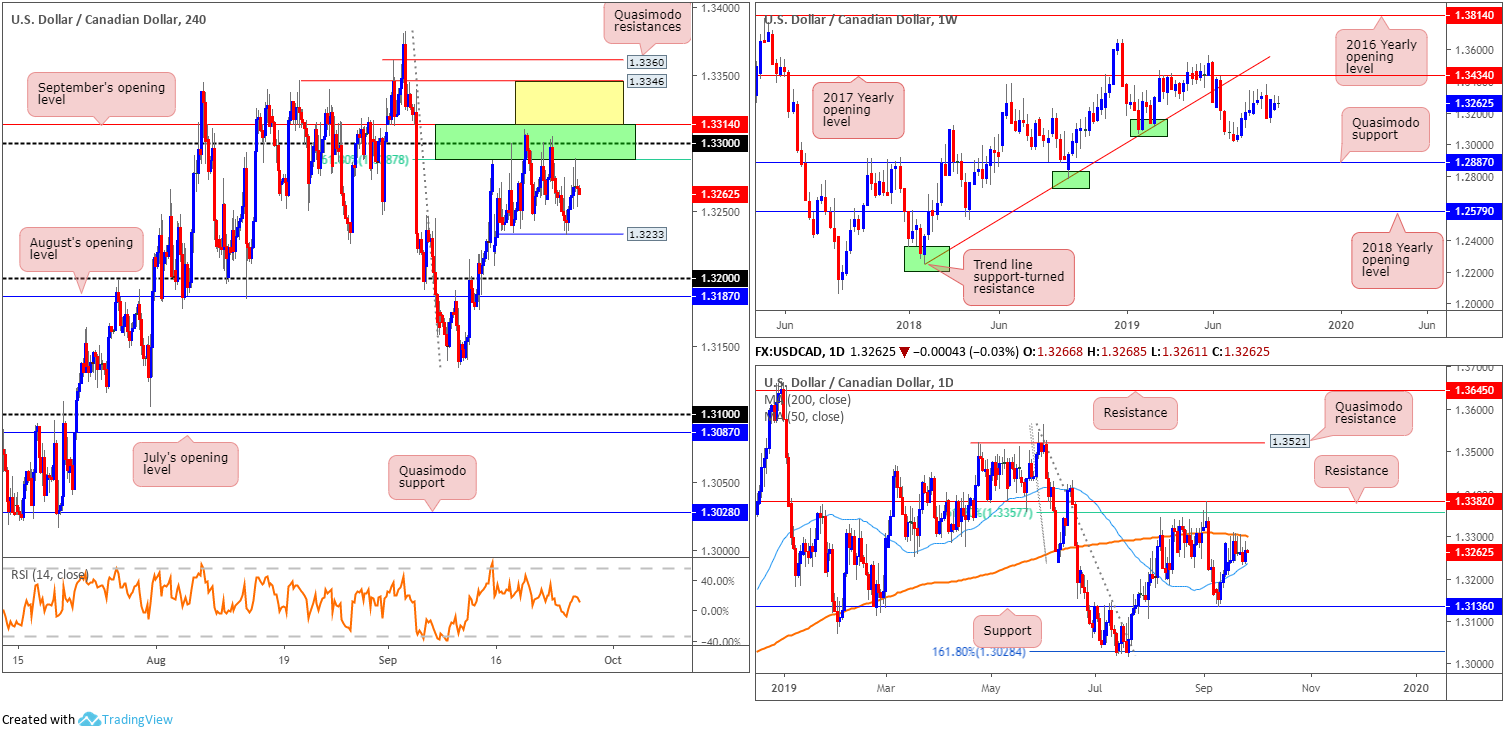The width and height of the screenshot is (1506, 735).
Task: Click the 1.3233 support price label
Action: pyautogui.click(x=645, y=233)
